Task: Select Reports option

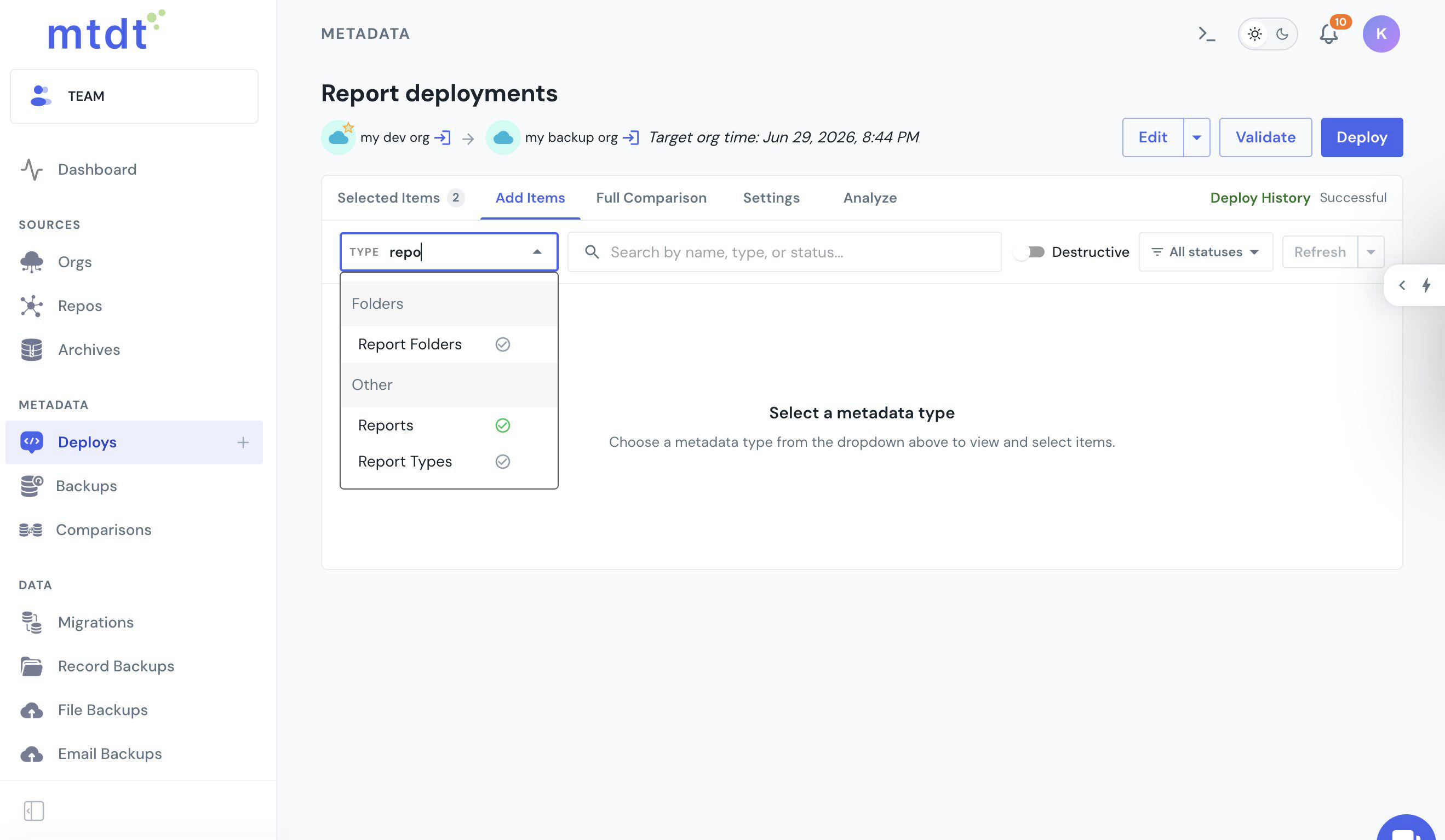Action: 449,425
